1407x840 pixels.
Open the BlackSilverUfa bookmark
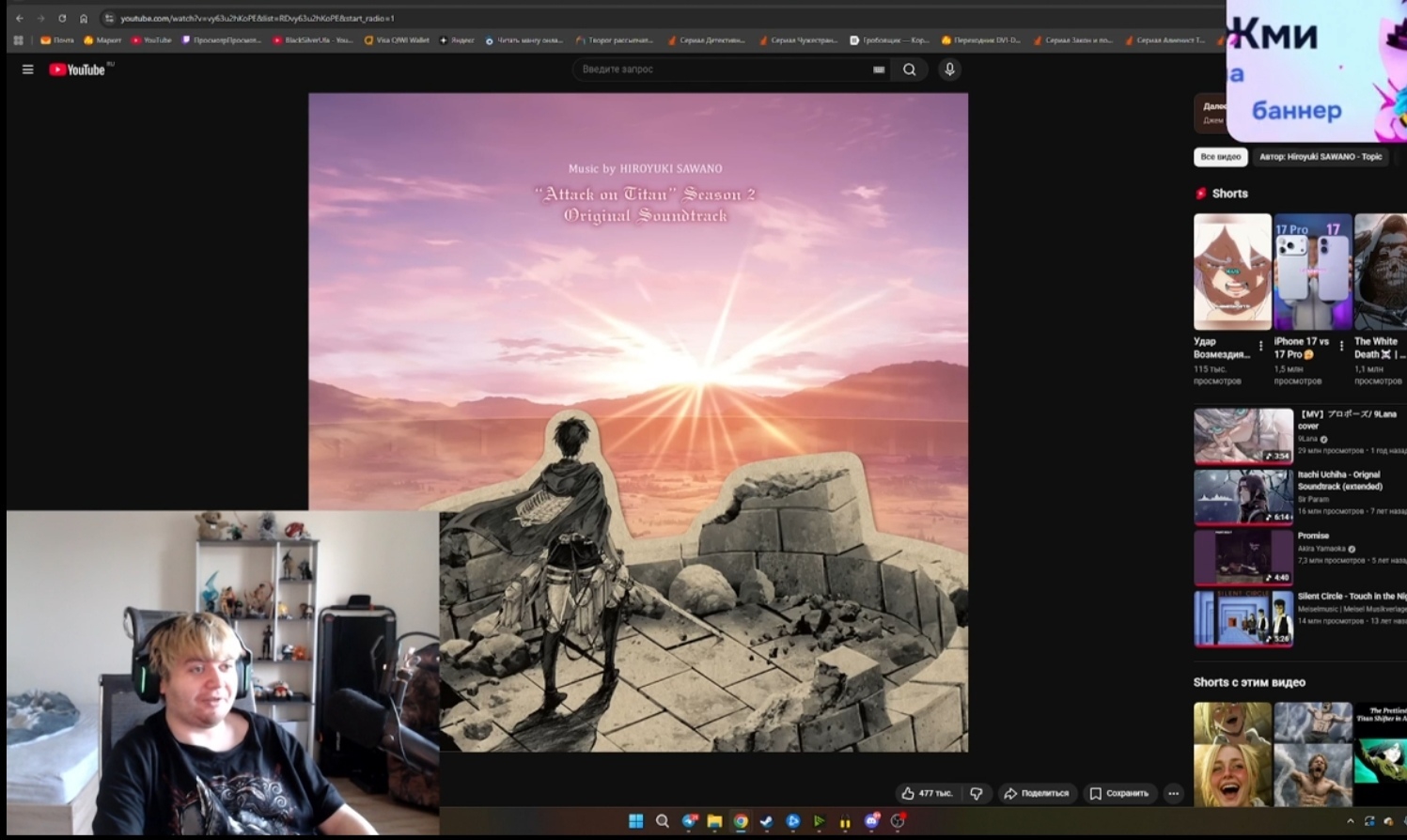pos(314,40)
